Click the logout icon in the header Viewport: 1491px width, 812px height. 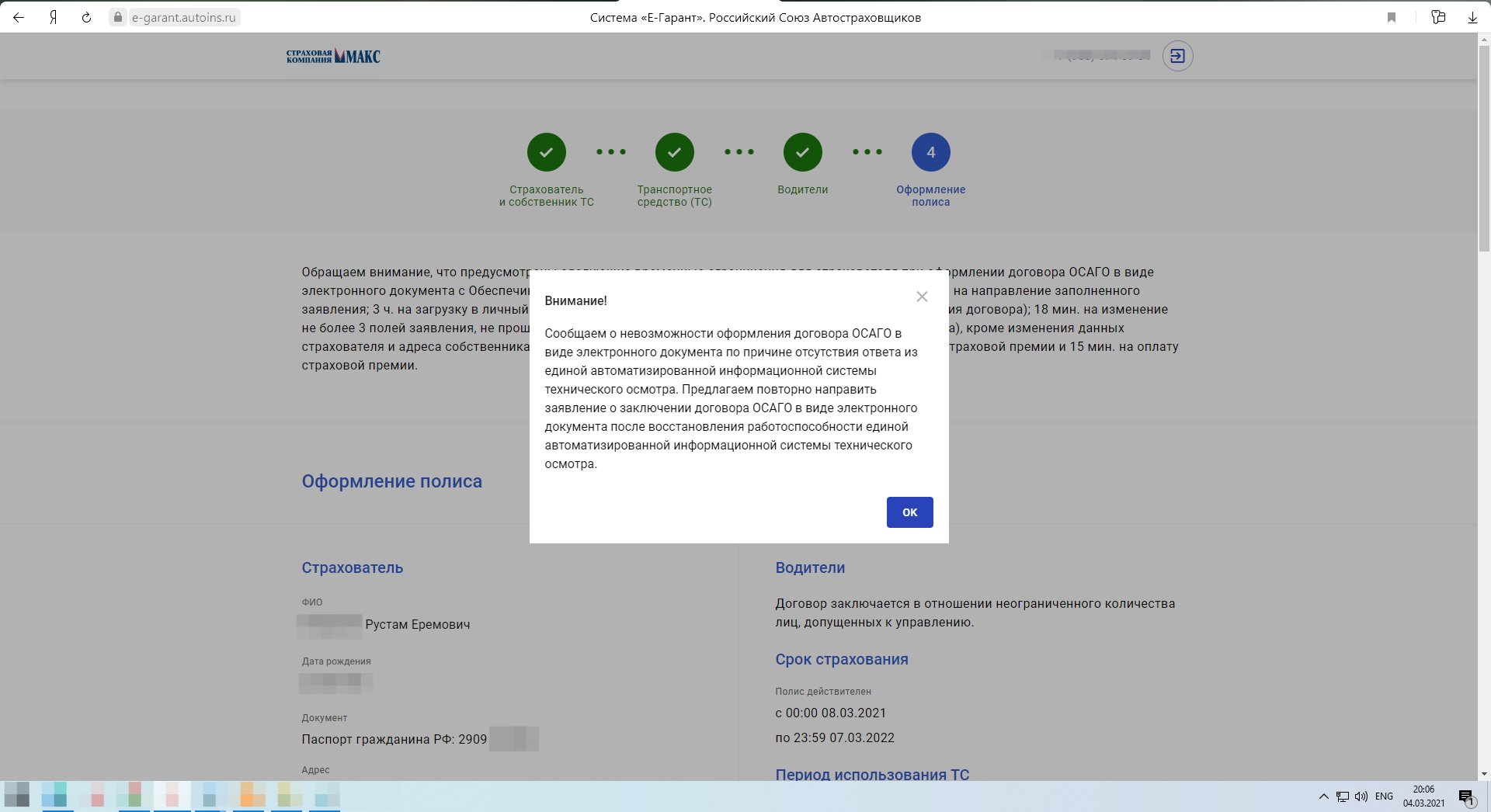point(1177,56)
